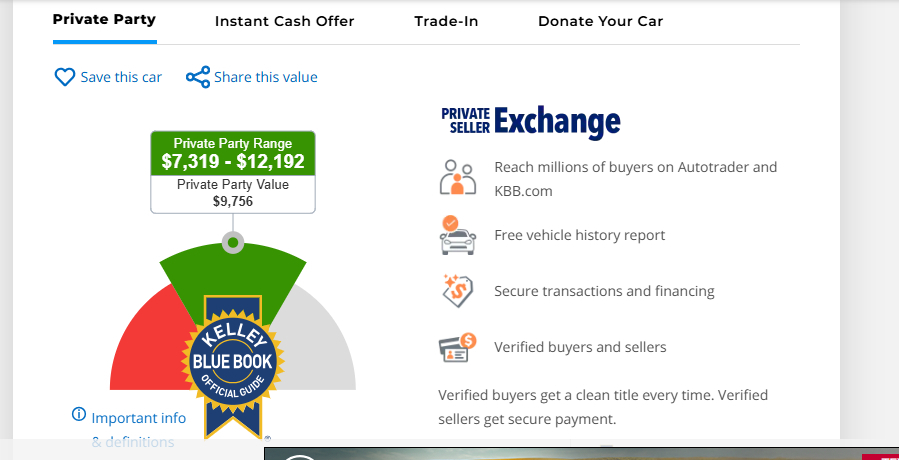Image resolution: width=899 pixels, height=460 pixels.
Task: Click the verified ID card icon
Action: [458, 347]
